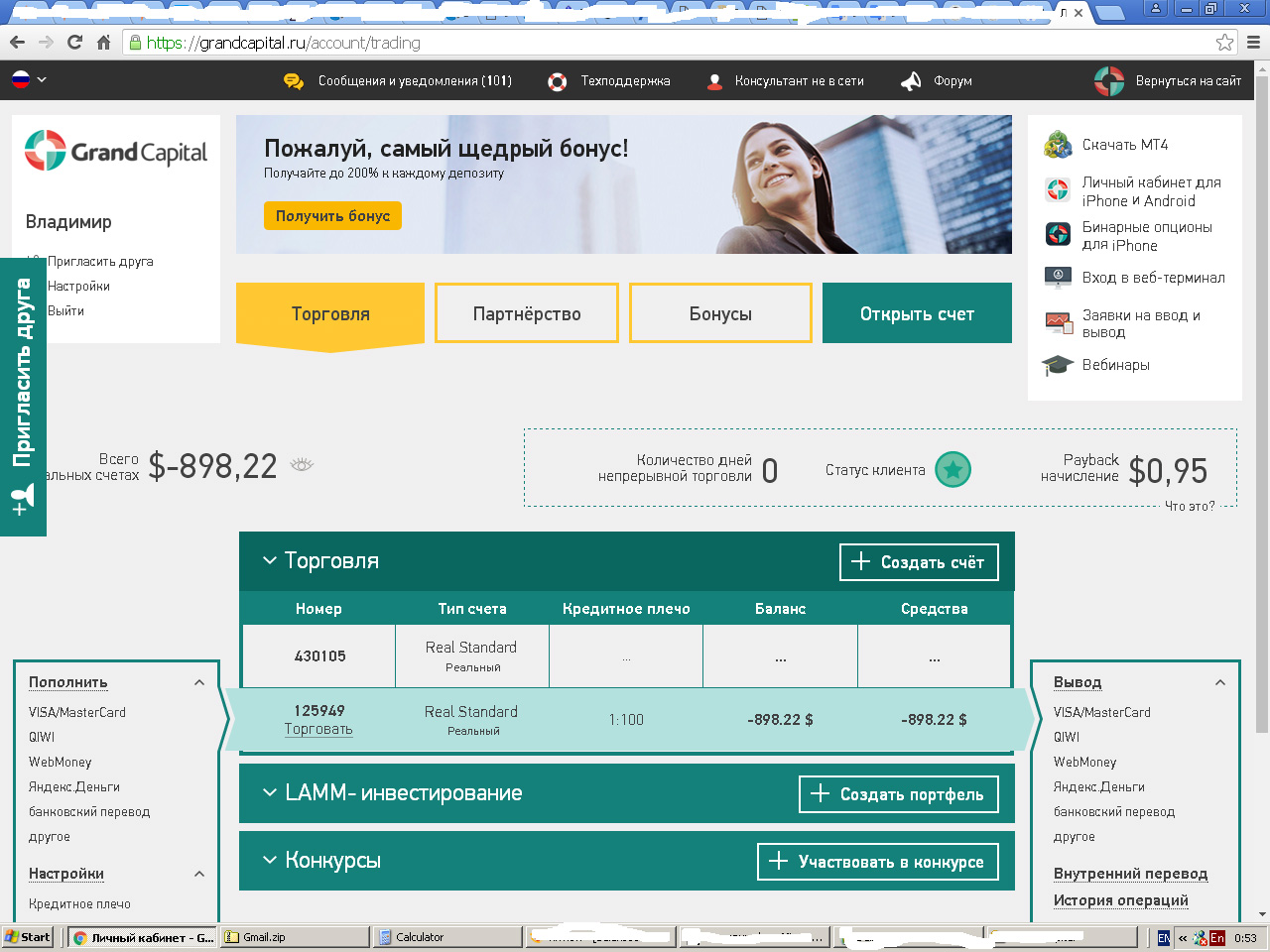Select QIWI in Пополнить panel

pyautogui.click(x=42, y=737)
